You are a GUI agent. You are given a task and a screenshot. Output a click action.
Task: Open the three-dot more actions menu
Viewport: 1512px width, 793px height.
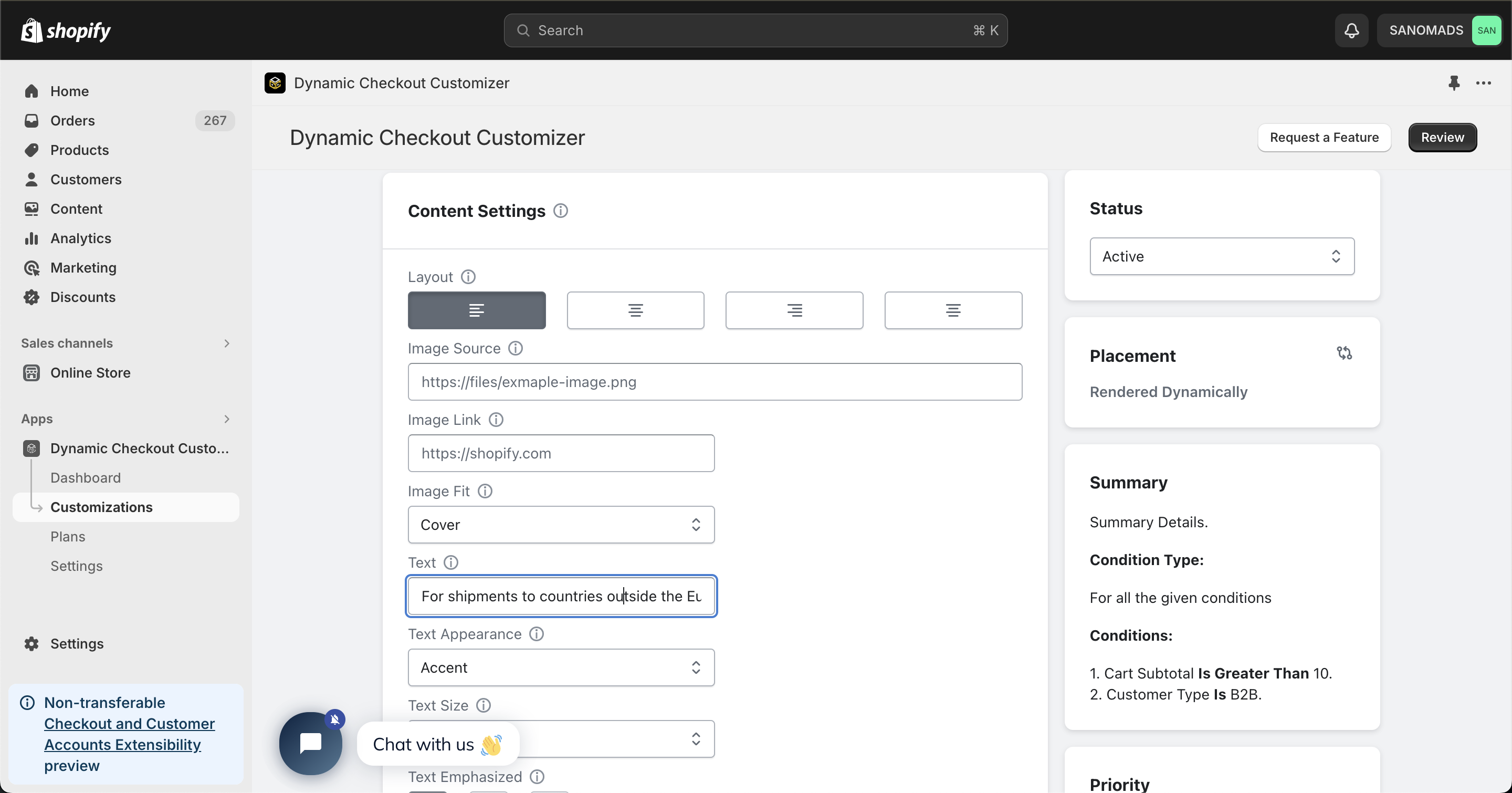click(x=1483, y=83)
